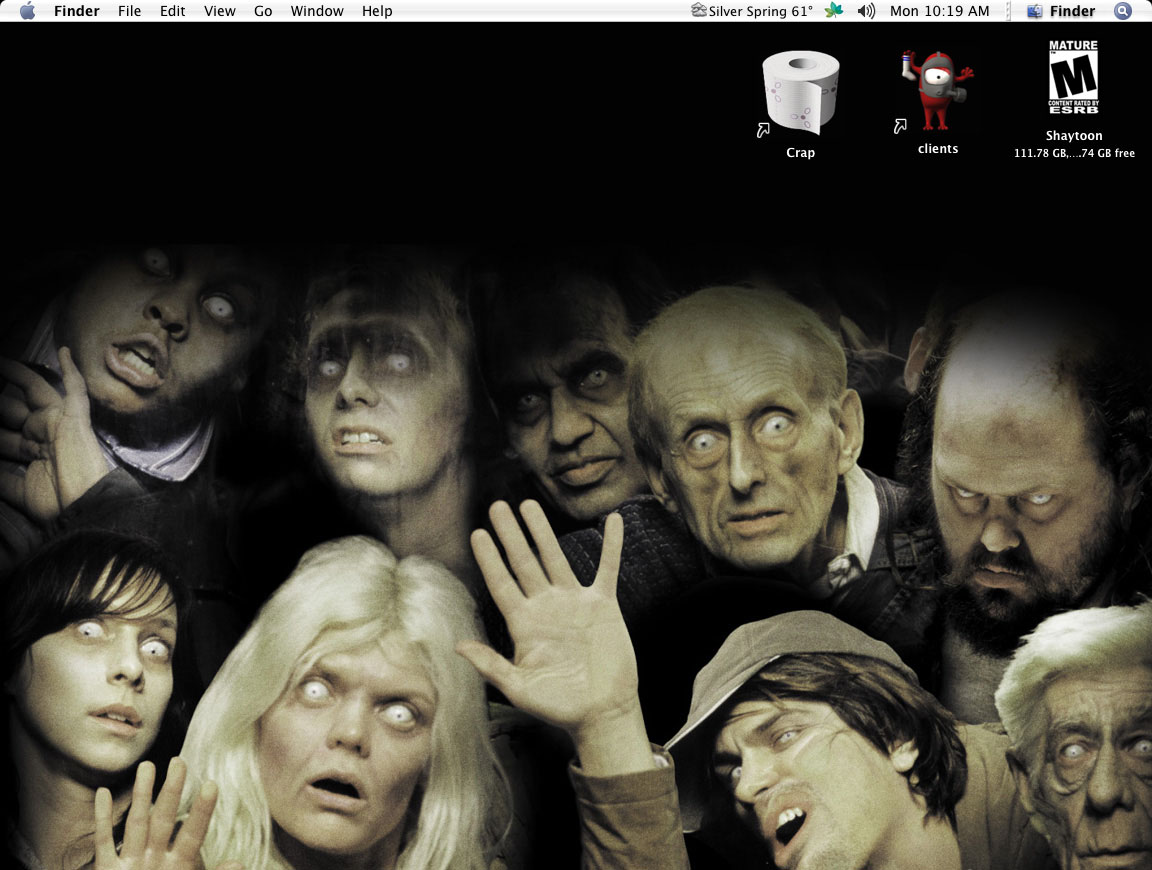Open the Help menu

point(377,11)
